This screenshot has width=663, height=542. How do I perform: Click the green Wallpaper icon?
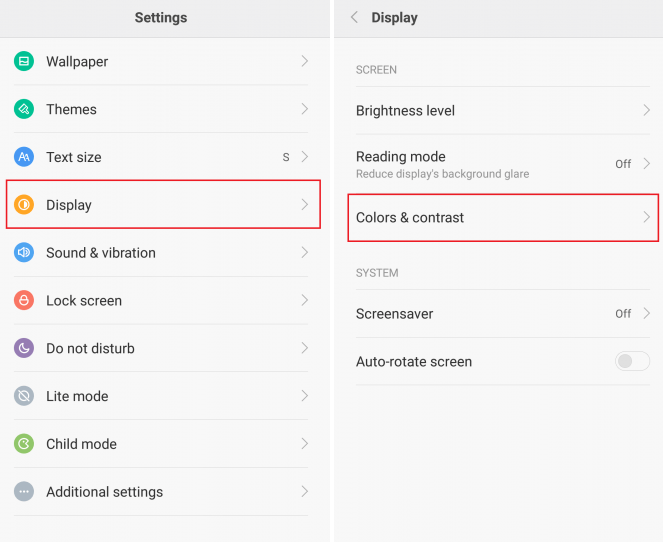24,61
